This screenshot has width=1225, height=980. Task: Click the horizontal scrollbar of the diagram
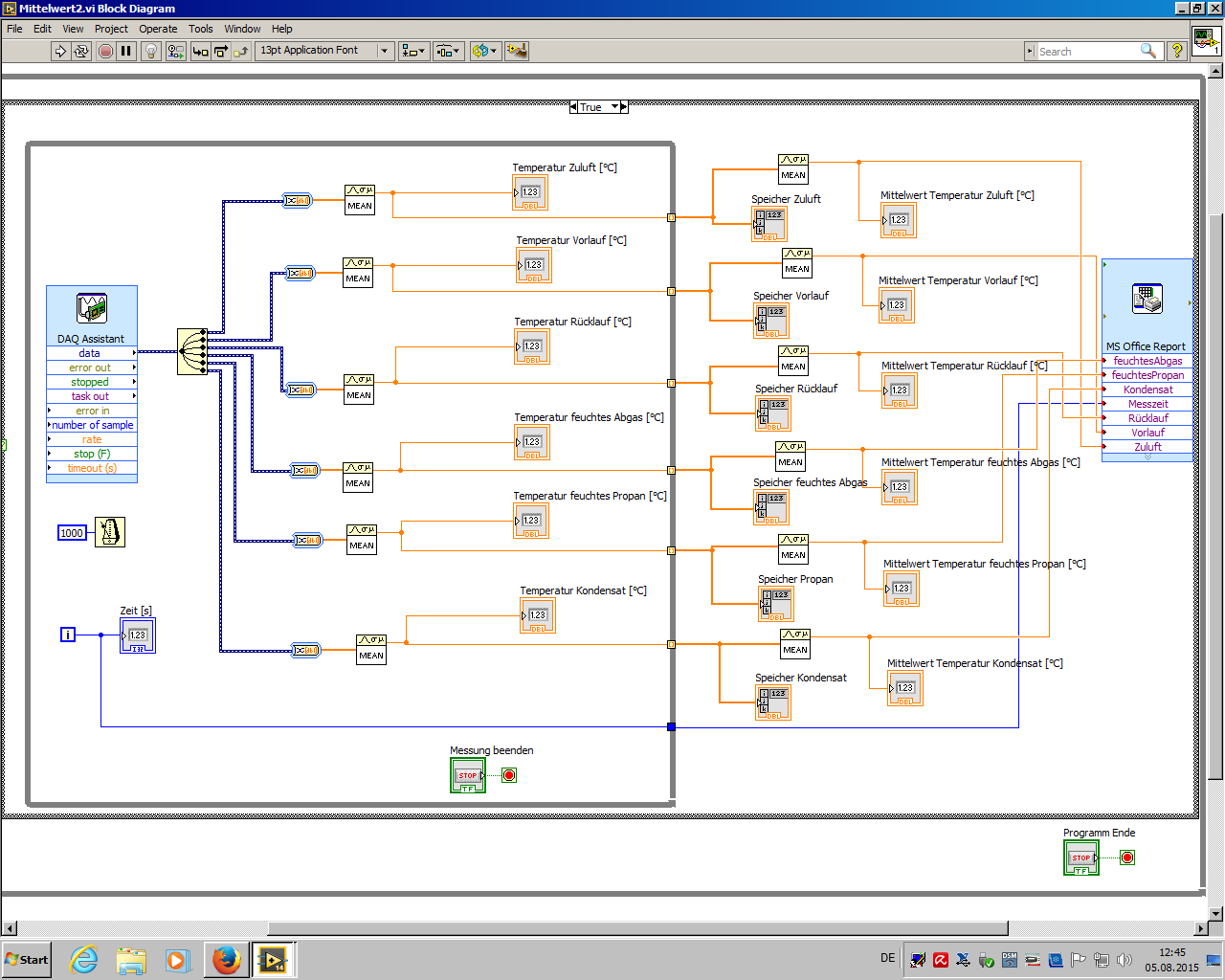point(637,928)
